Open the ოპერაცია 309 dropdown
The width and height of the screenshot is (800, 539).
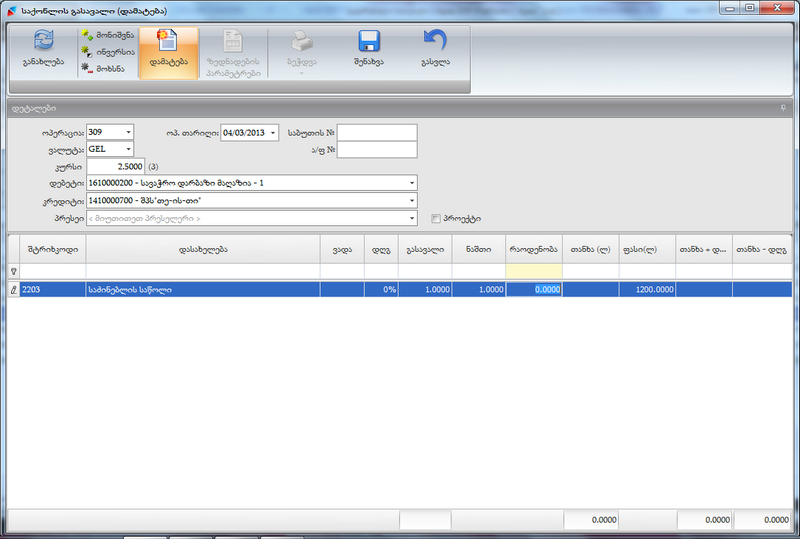(x=128, y=133)
